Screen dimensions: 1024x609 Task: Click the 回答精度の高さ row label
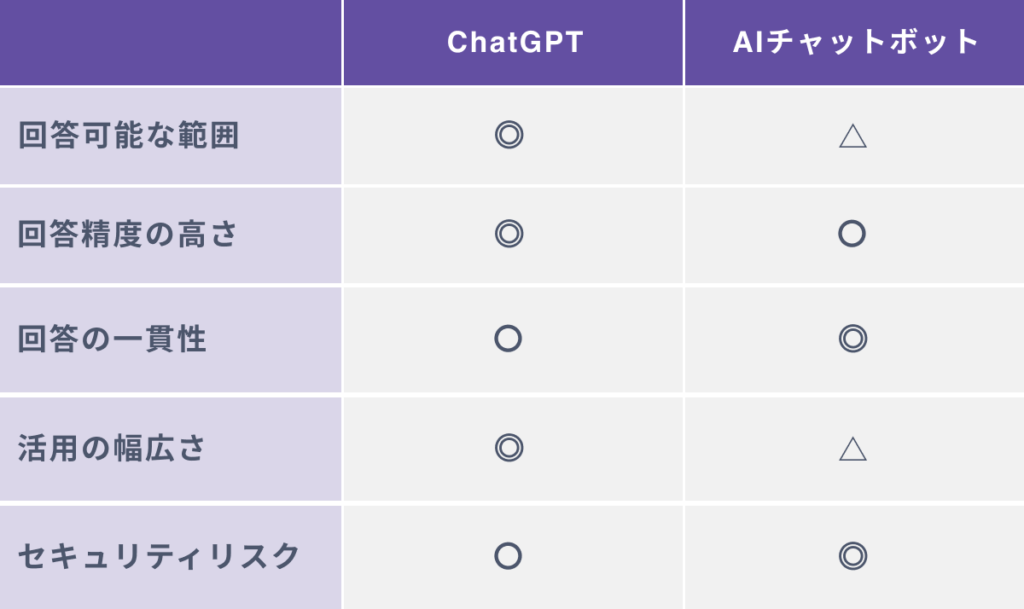(129, 234)
